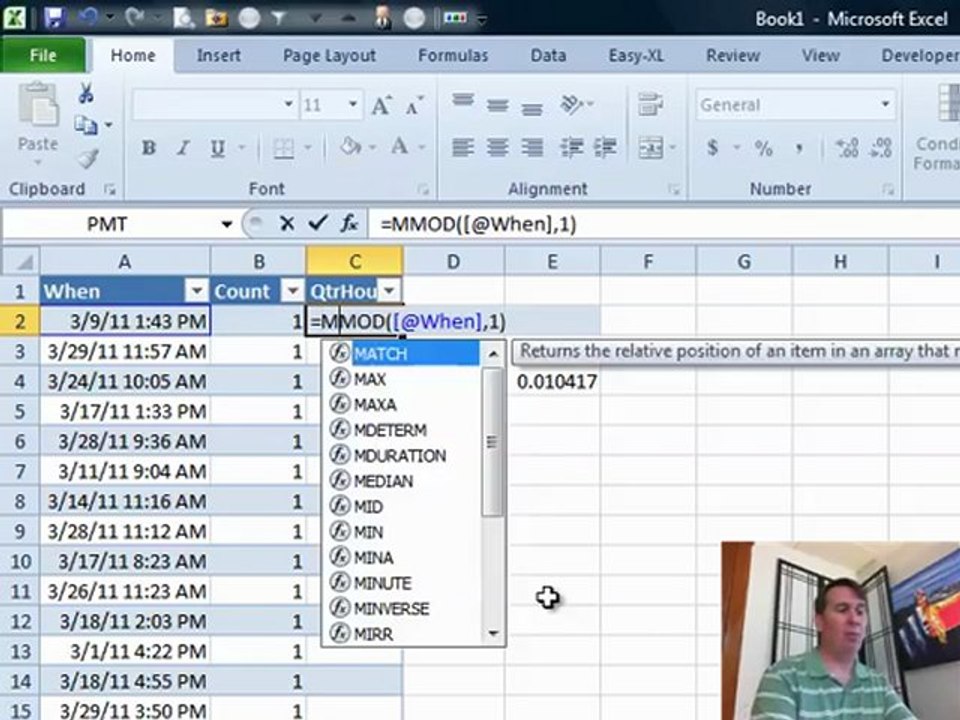Click the Percent Style icon
The height and width of the screenshot is (720, 960).
point(763,148)
